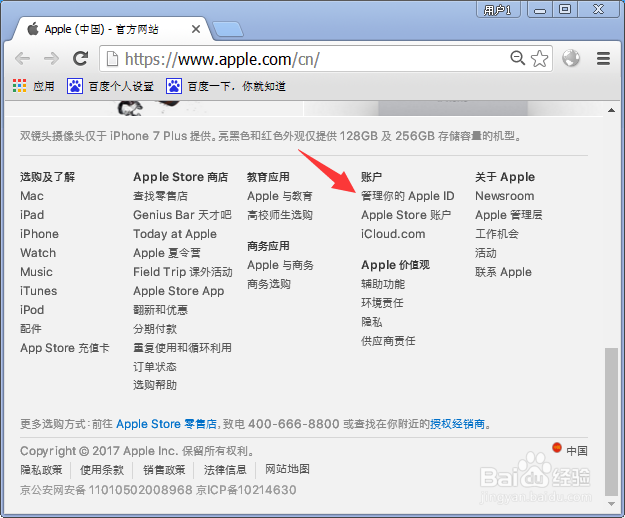Open iCloud.com link
This screenshot has height=518, width=625.
pos(393,234)
